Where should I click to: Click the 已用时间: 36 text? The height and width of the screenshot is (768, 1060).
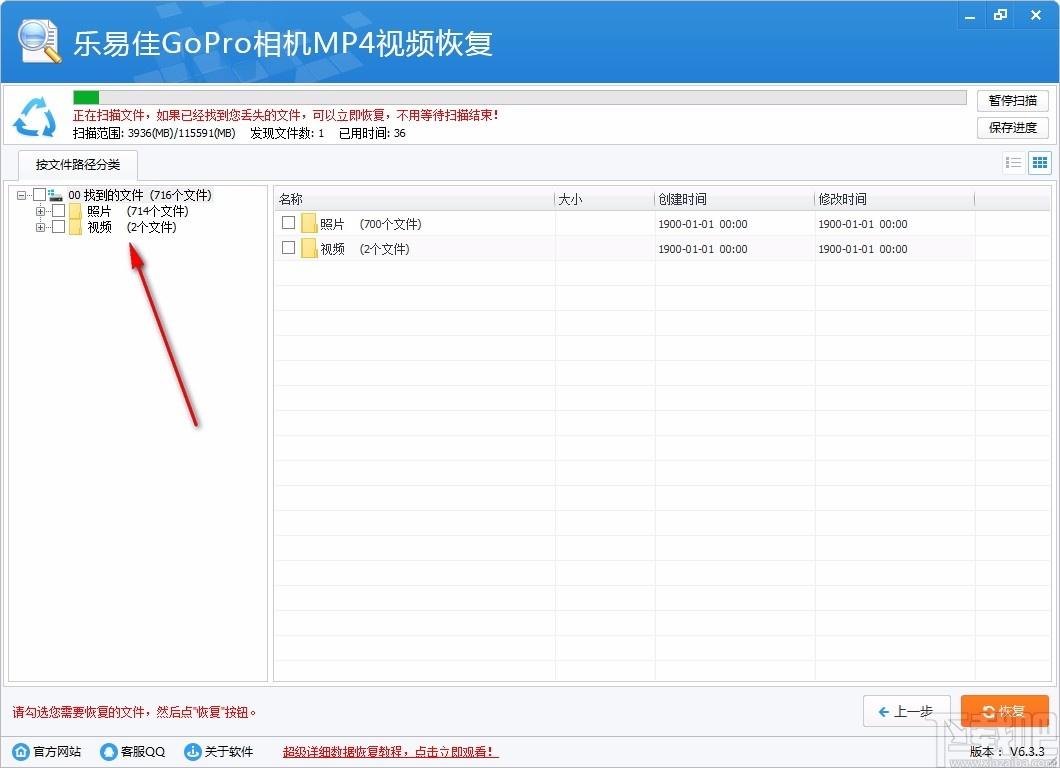pos(372,133)
